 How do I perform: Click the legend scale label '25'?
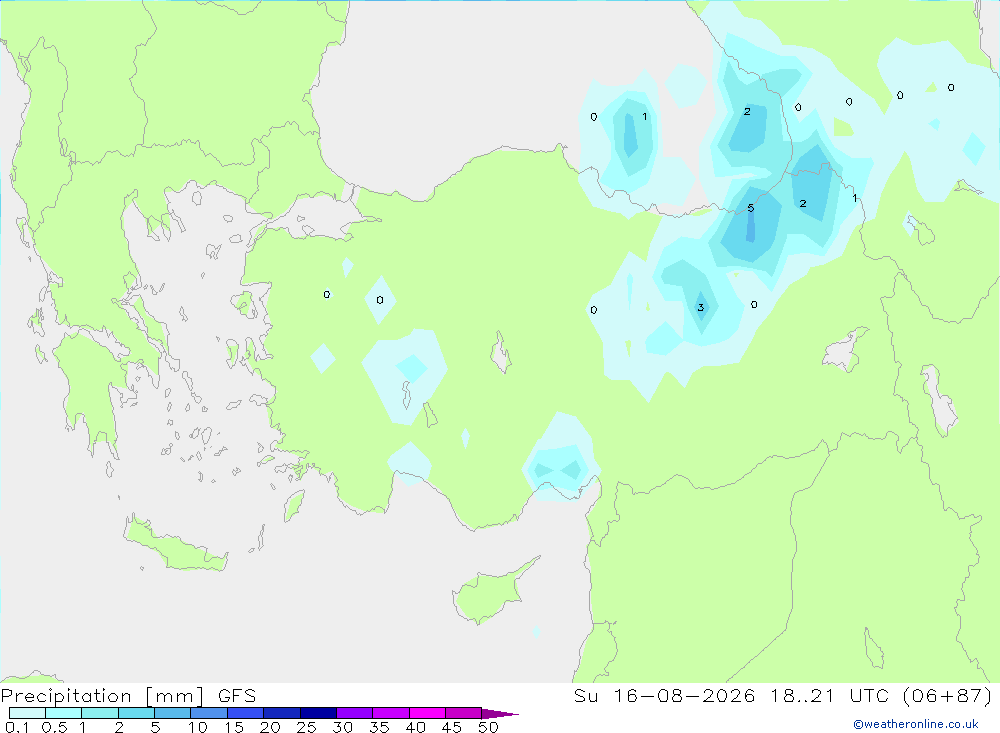(x=307, y=727)
